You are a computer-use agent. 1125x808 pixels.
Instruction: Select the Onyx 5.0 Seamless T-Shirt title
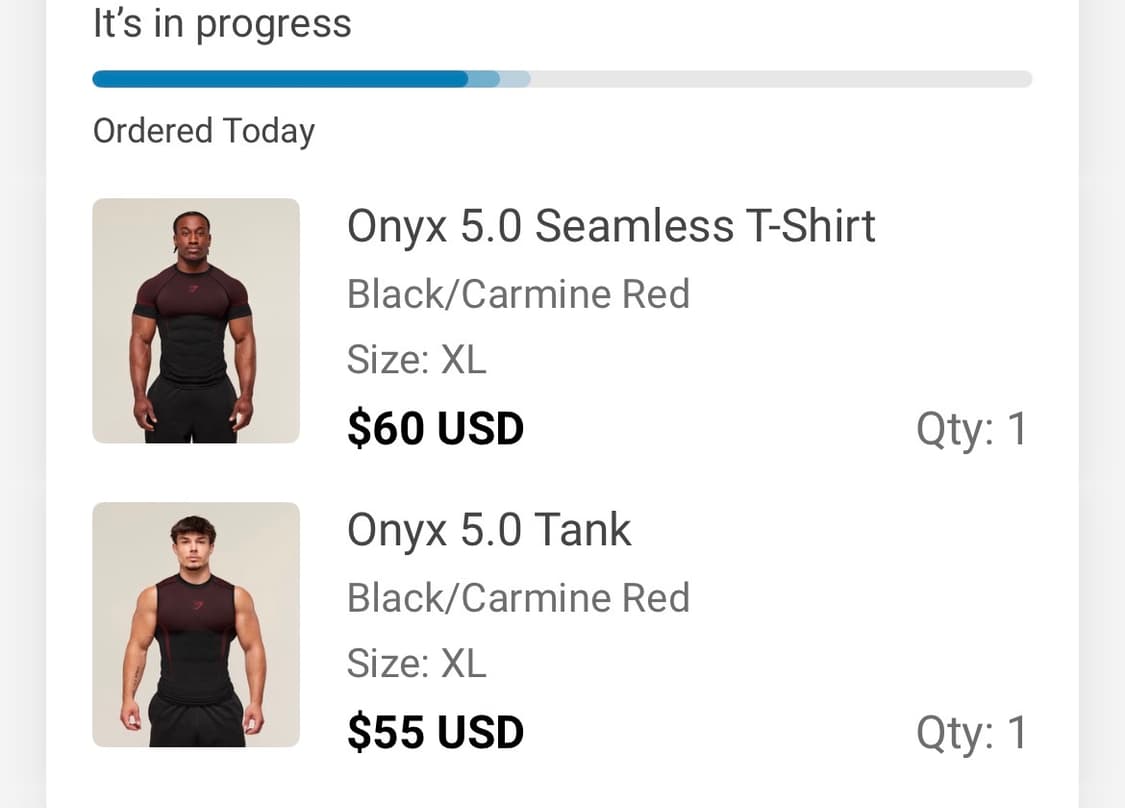tap(611, 226)
